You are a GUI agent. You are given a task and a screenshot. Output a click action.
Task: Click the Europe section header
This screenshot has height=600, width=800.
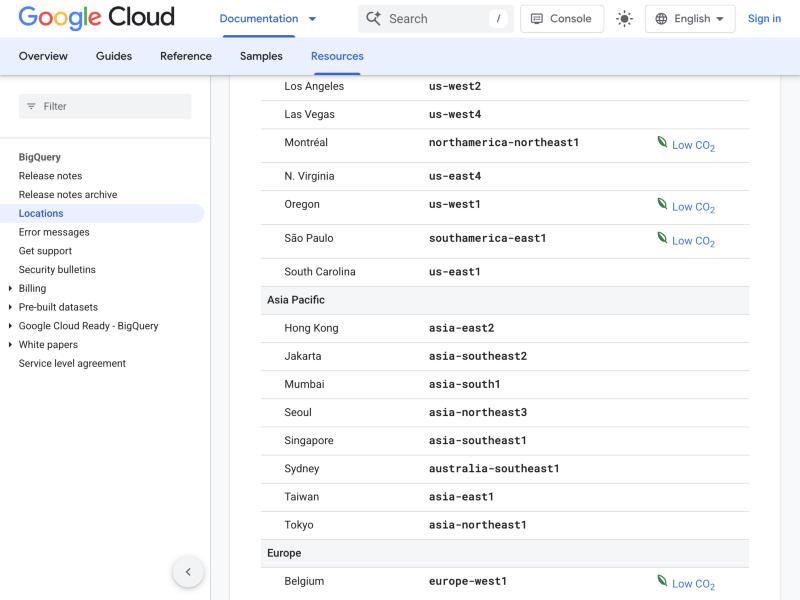click(x=284, y=553)
